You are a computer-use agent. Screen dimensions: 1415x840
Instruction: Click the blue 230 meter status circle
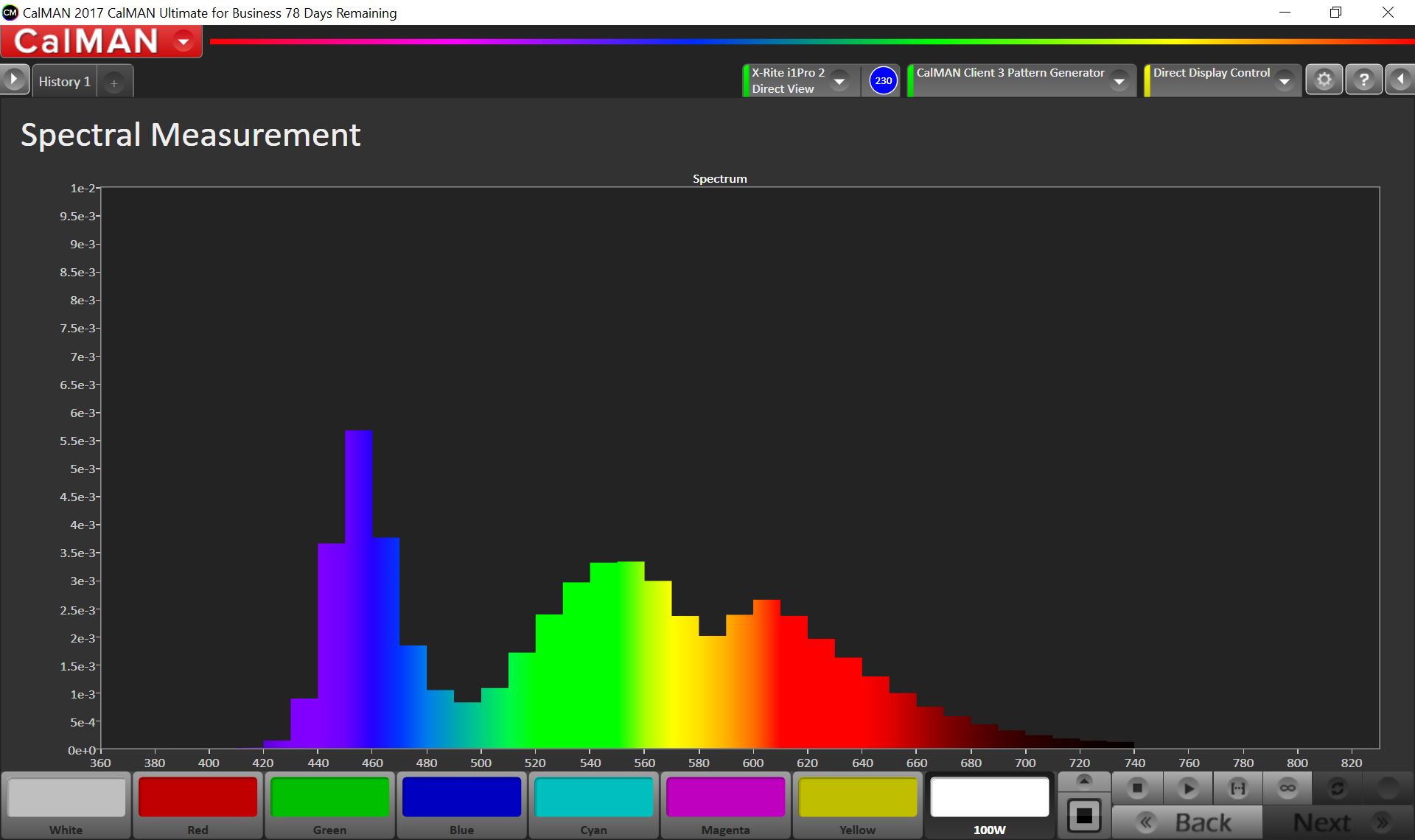[x=883, y=80]
